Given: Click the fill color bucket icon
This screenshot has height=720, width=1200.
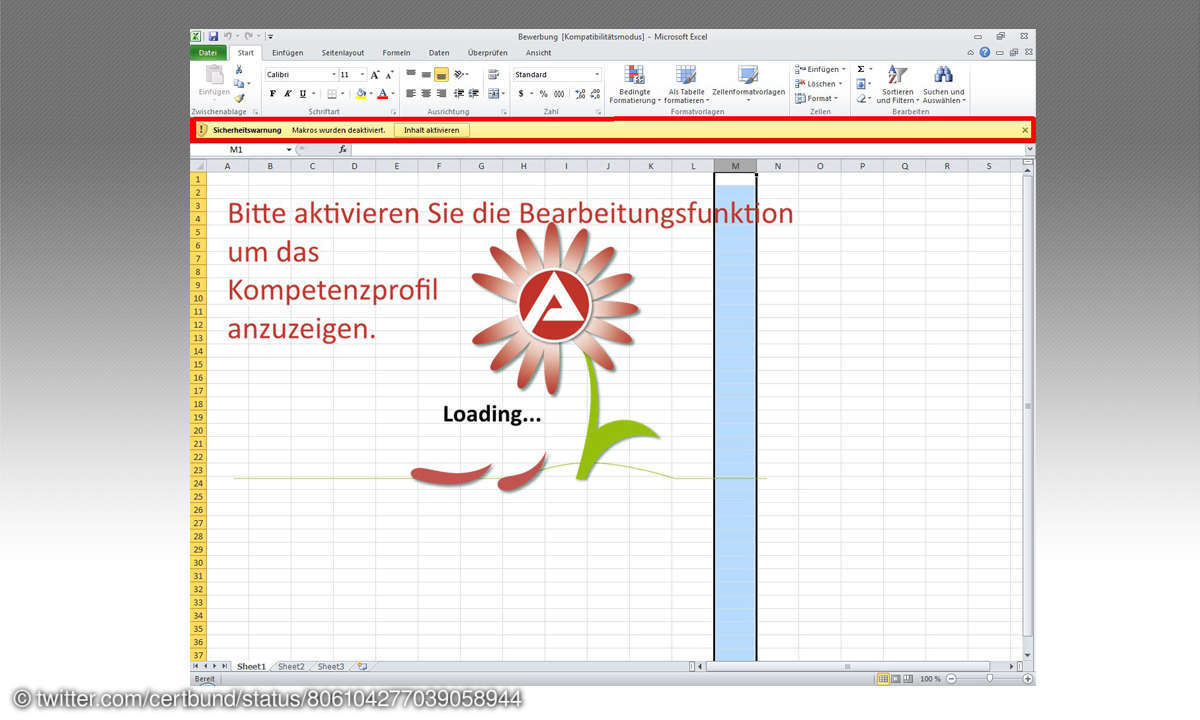Looking at the screenshot, I should (361, 94).
